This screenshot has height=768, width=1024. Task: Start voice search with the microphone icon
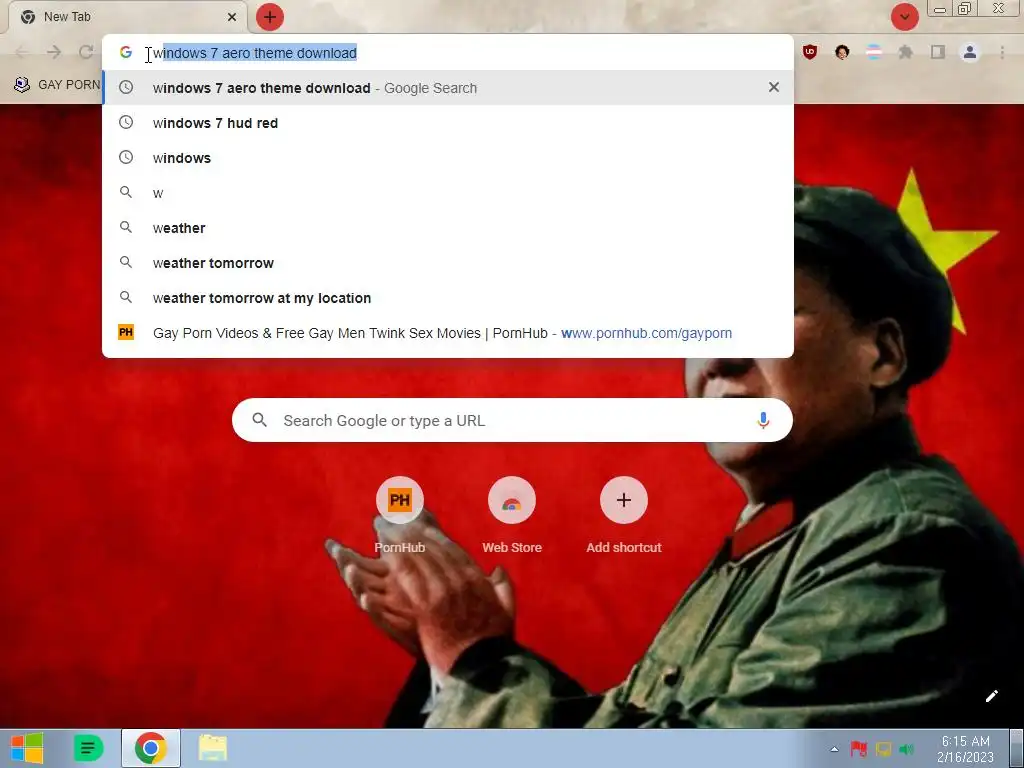click(763, 420)
